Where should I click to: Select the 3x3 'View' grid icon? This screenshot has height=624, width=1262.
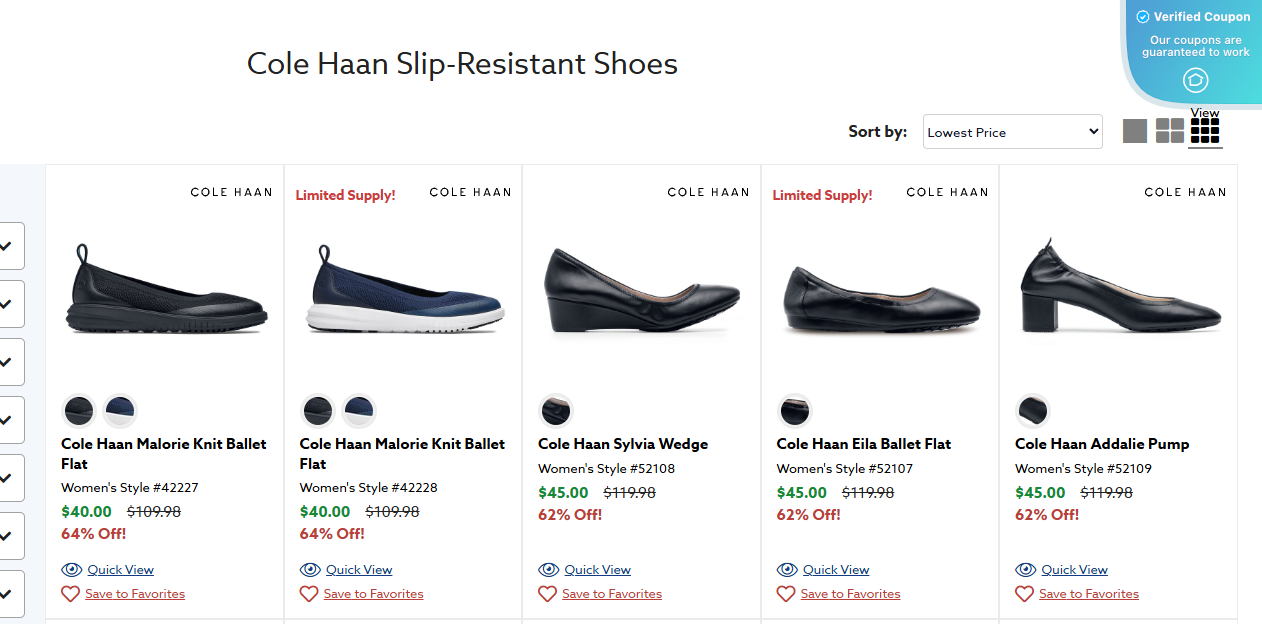[x=1205, y=130]
